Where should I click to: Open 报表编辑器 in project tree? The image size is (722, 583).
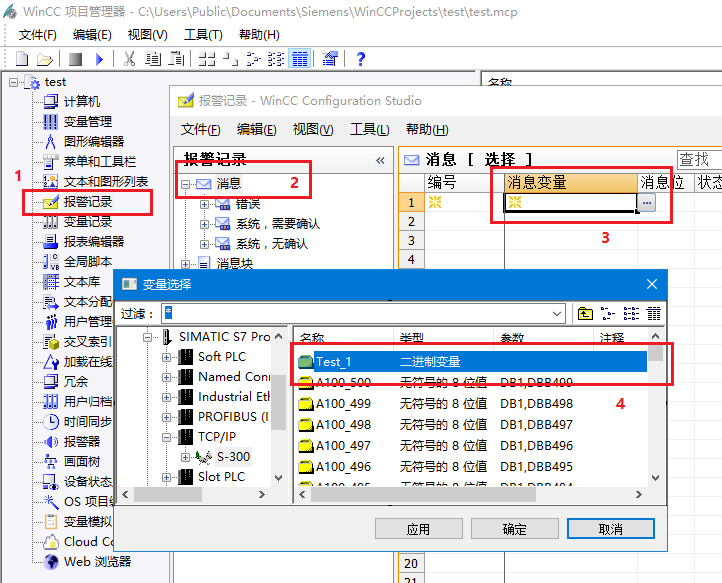(x=93, y=242)
